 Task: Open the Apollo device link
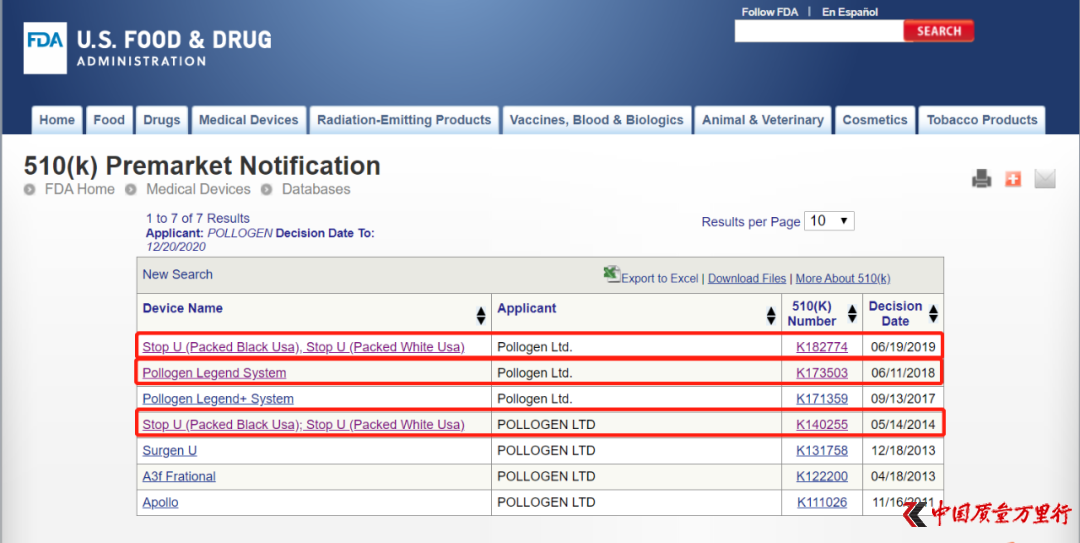tap(160, 502)
